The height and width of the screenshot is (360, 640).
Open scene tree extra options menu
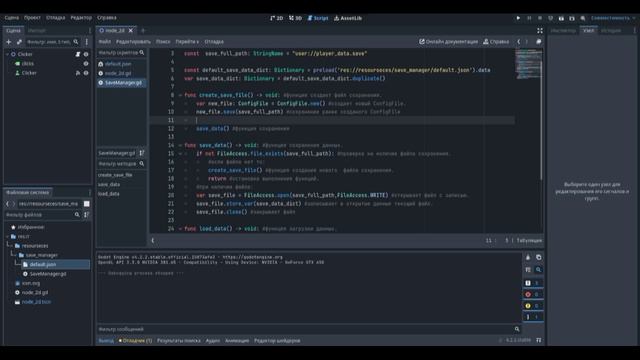(x=87, y=42)
